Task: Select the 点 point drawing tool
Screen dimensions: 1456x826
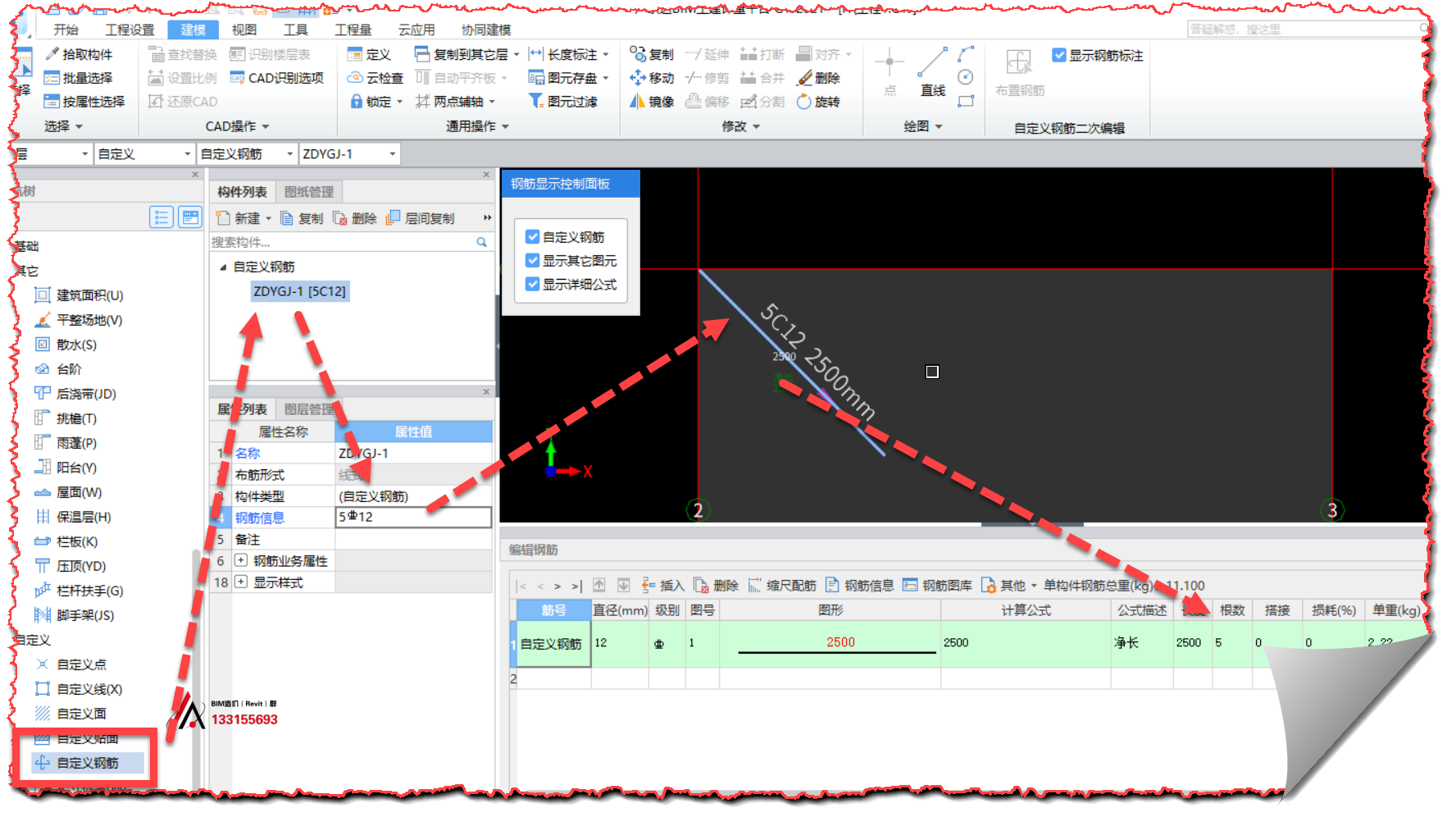Action: (890, 72)
